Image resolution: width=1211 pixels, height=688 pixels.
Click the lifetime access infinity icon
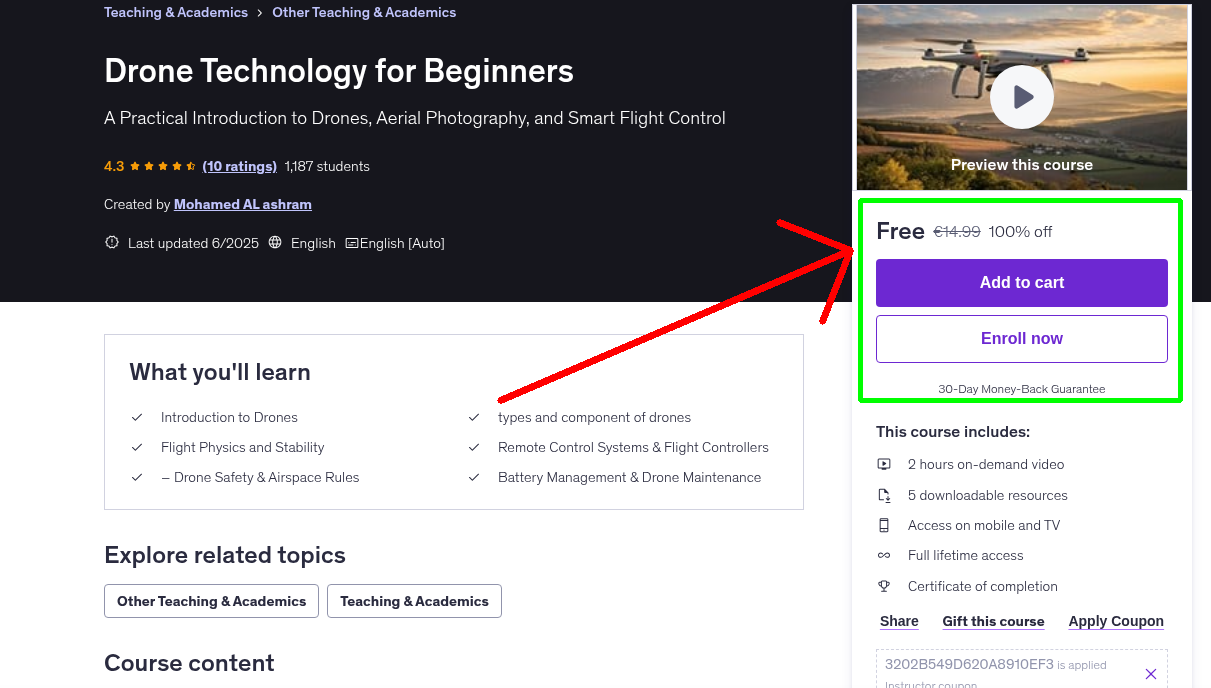pos(884,555)
